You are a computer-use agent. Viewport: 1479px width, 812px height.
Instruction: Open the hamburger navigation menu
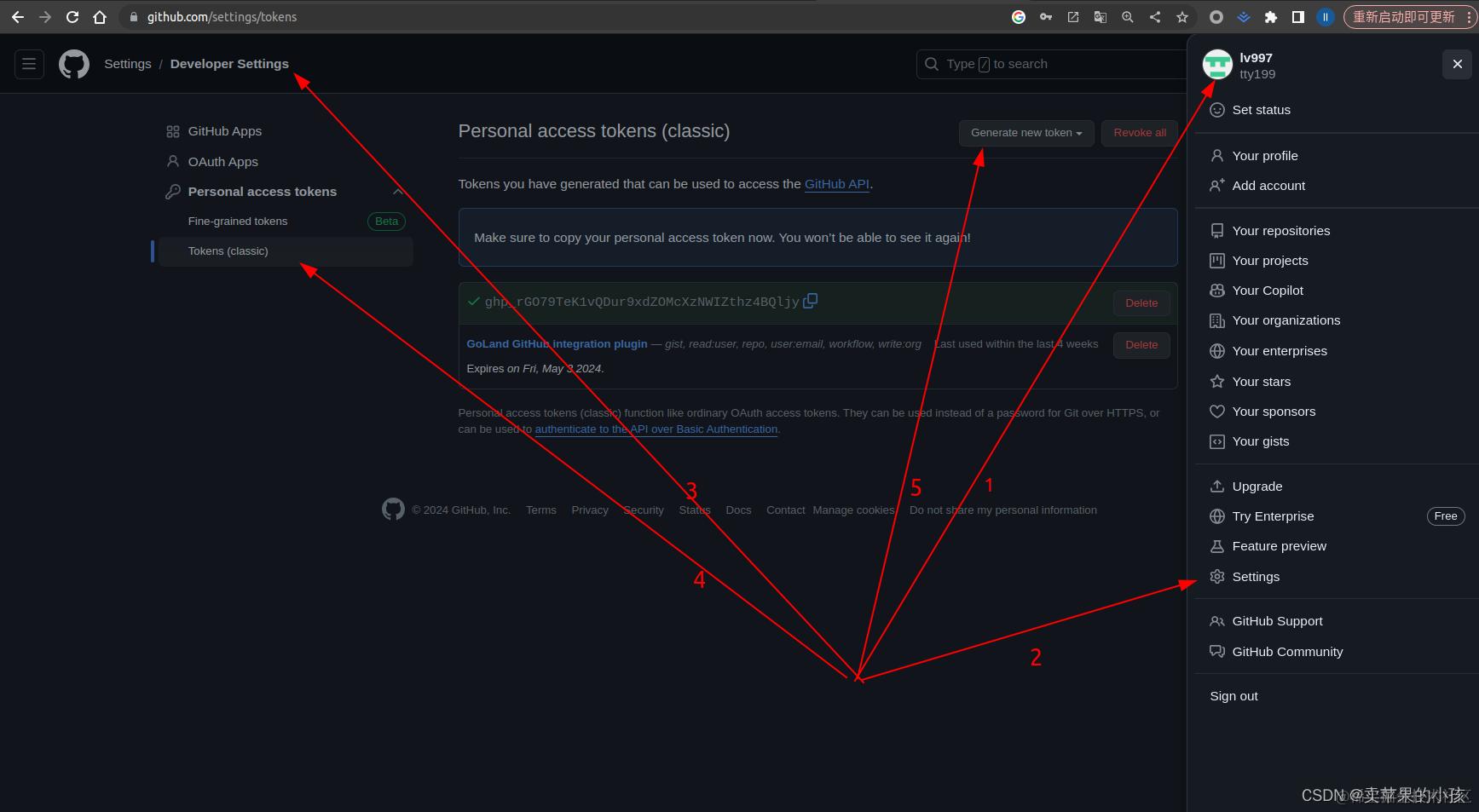point(28,64)
